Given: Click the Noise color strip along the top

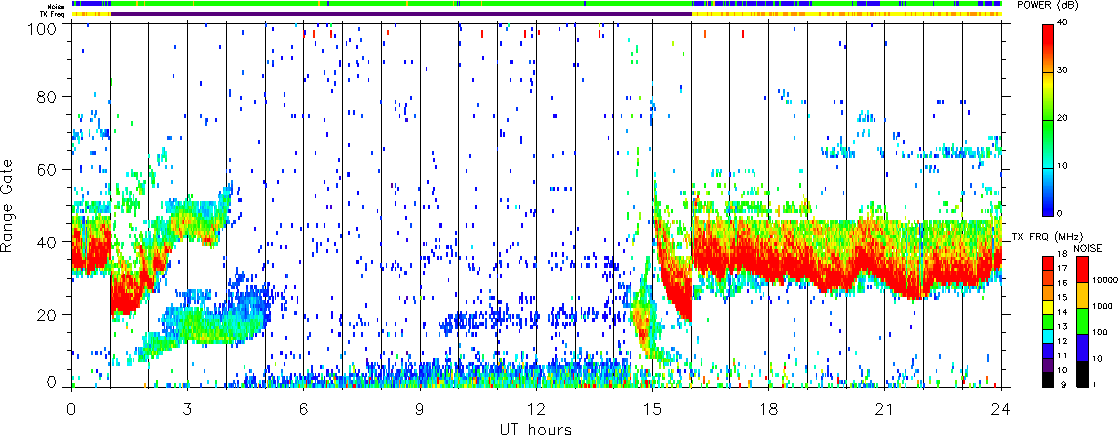Looking at the screenshot, I should coord(537,4).
